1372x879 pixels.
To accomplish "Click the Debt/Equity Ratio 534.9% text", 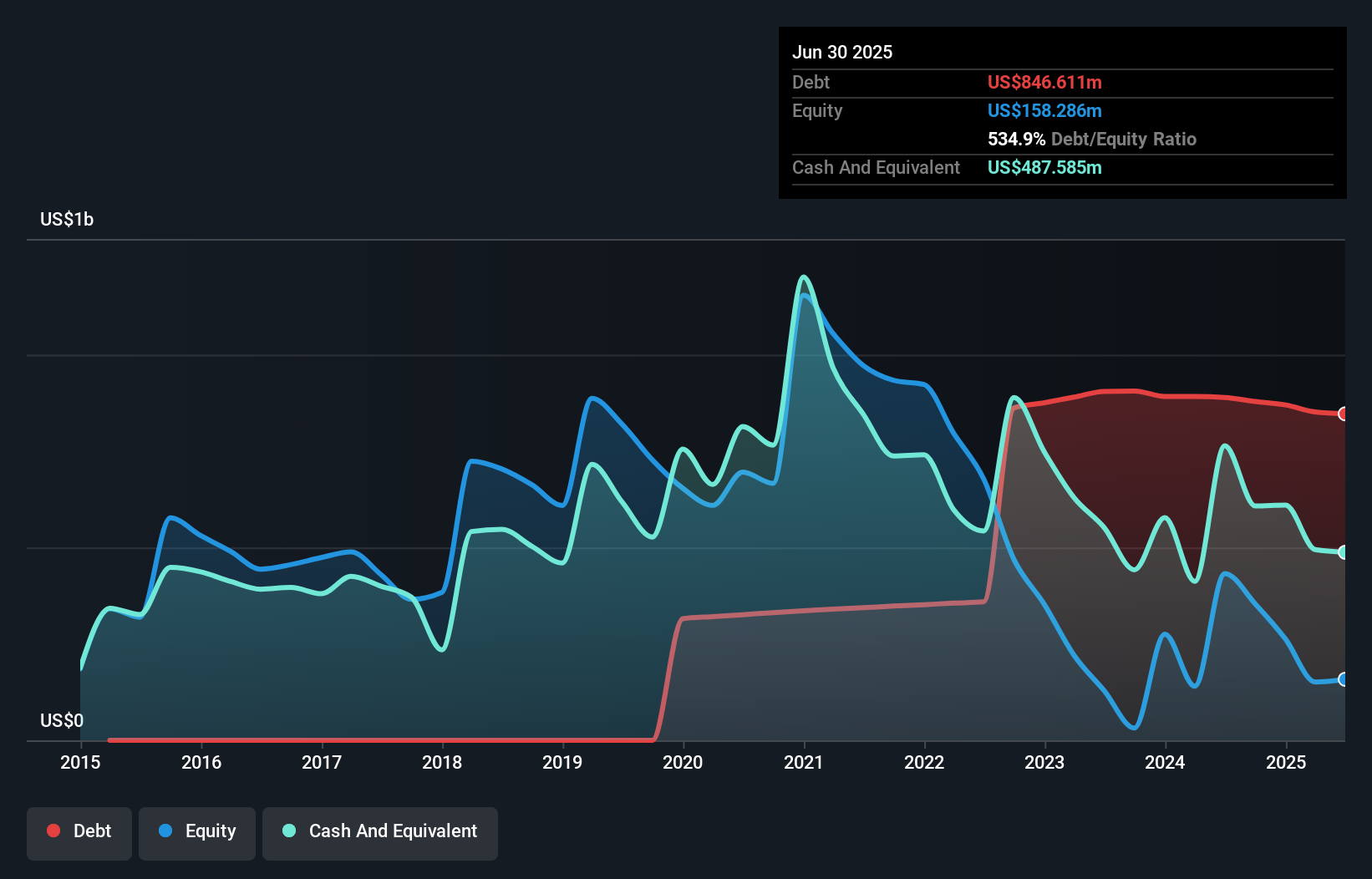I will click(1091, 139).
